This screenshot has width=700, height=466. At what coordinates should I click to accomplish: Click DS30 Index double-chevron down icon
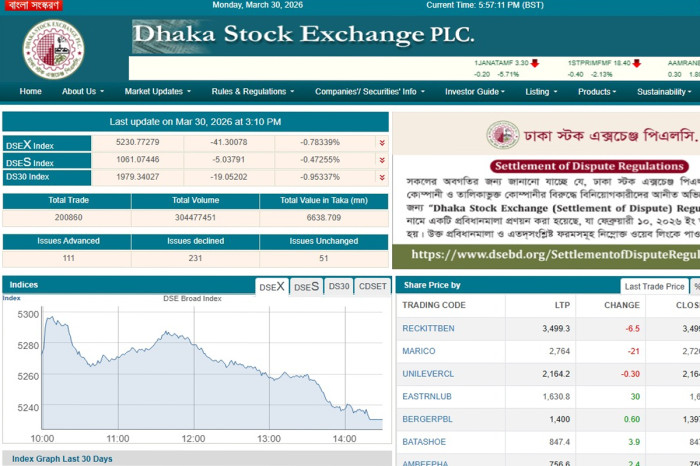pos(381,177)
